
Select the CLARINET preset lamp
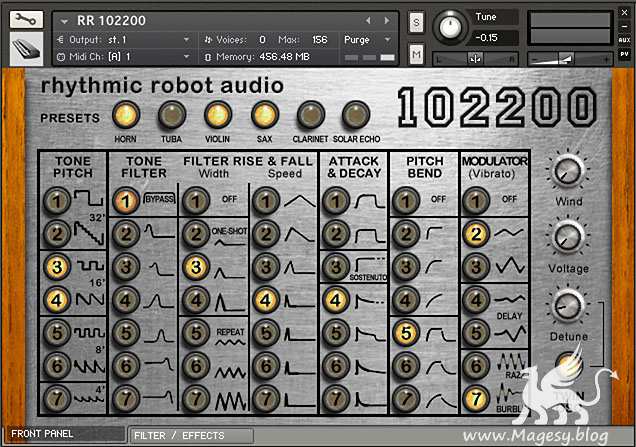311,115
